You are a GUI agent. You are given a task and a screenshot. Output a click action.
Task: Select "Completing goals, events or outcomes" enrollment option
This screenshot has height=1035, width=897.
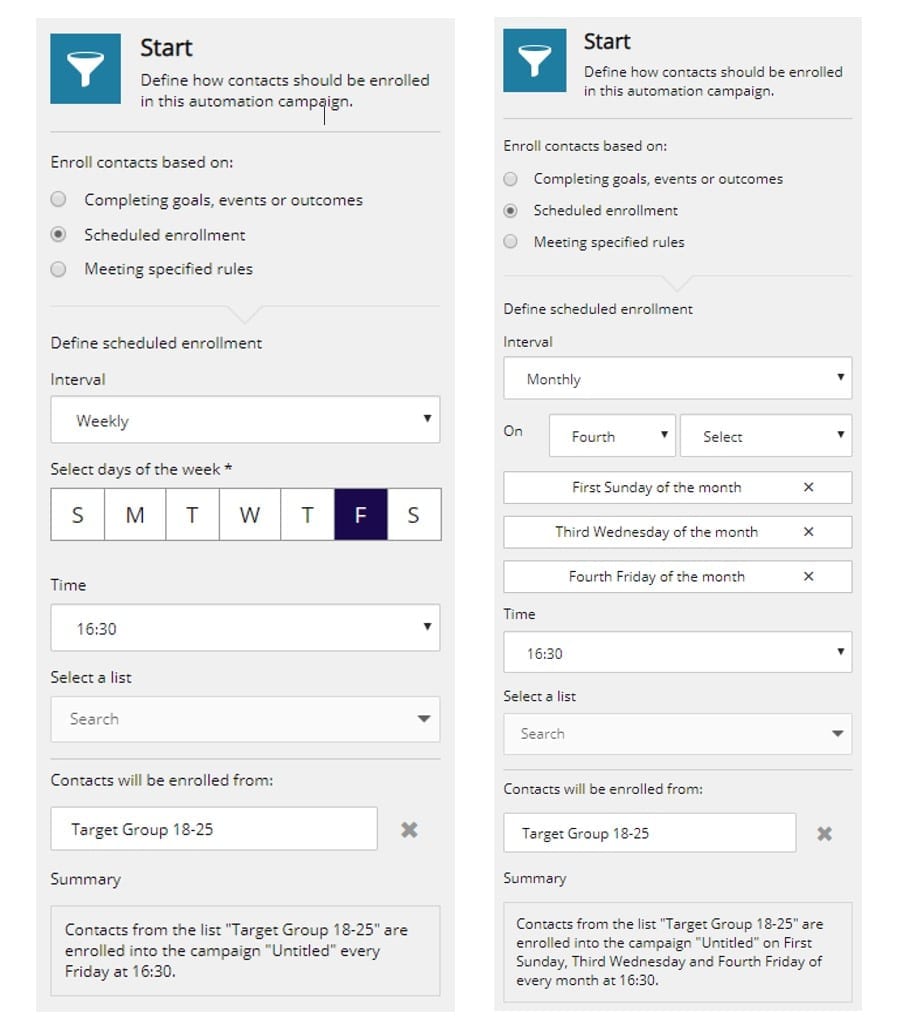pos(58,200)
